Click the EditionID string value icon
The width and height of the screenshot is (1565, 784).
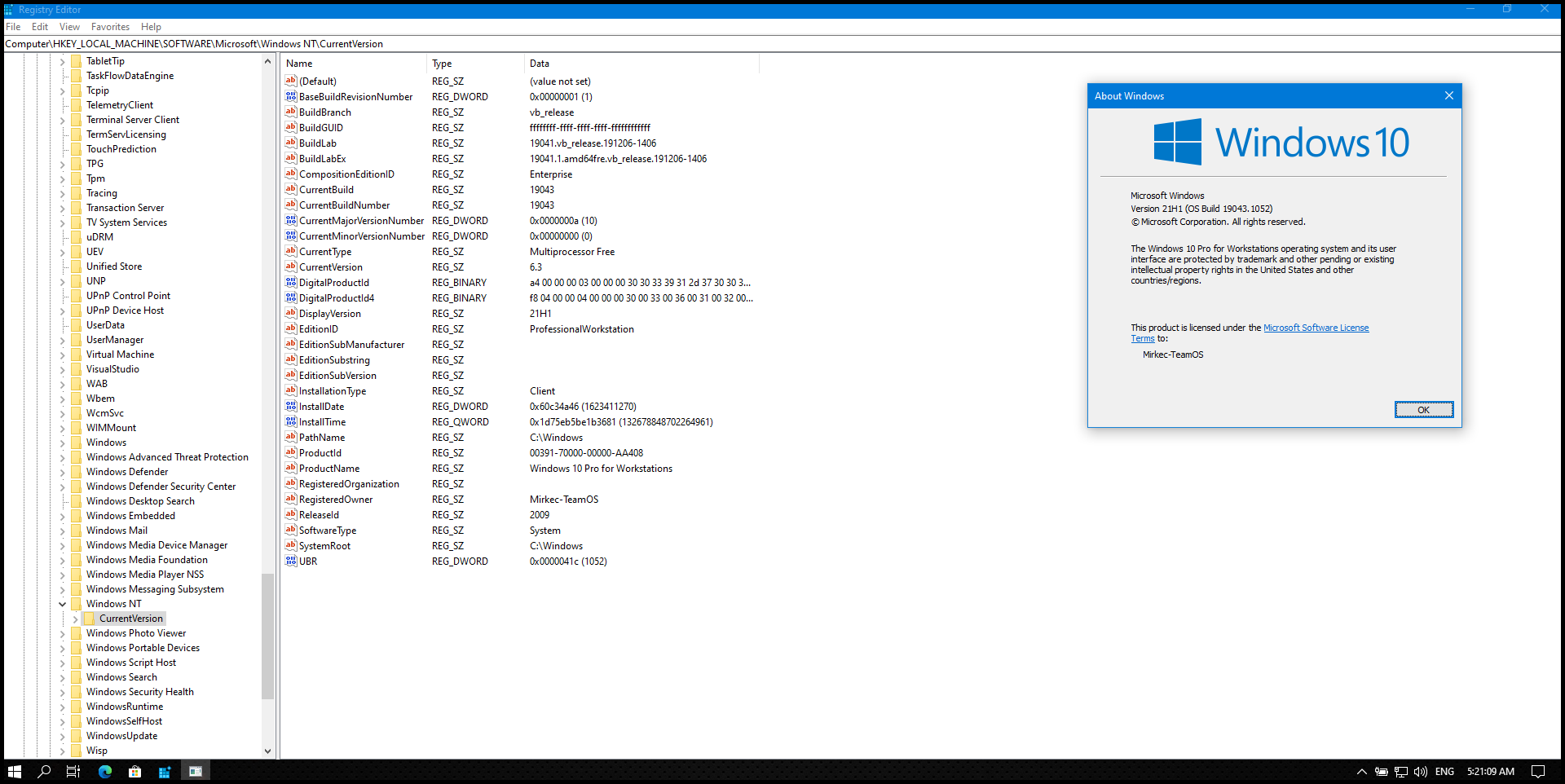click(x=291, y=328)
